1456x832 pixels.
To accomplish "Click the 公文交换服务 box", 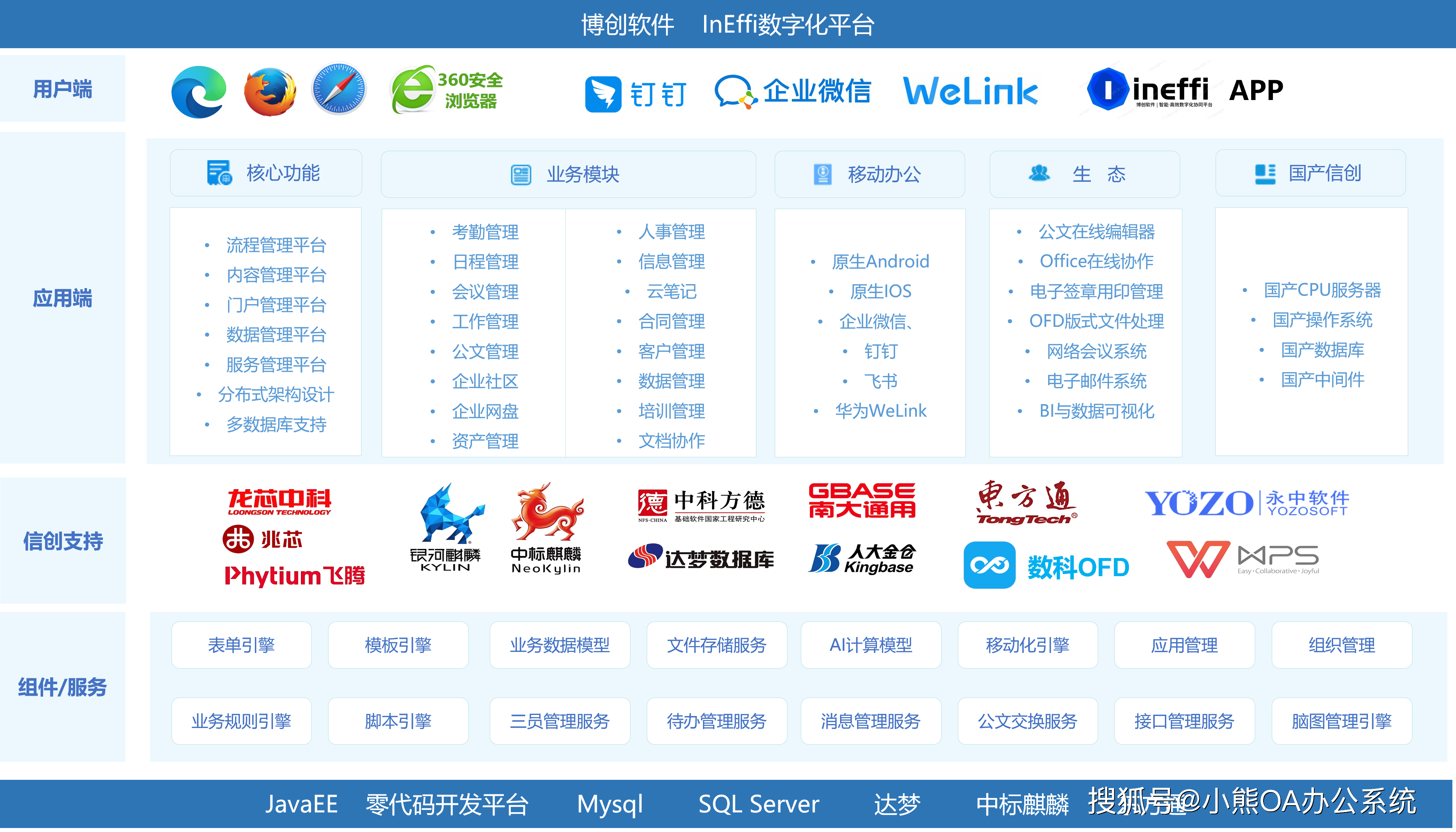I will click(x=1028, y=722).
